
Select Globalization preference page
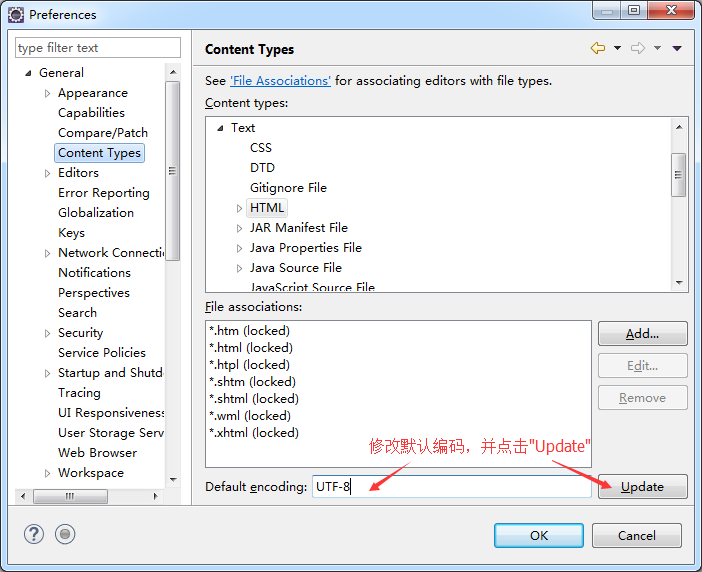(x=96, y=213)
